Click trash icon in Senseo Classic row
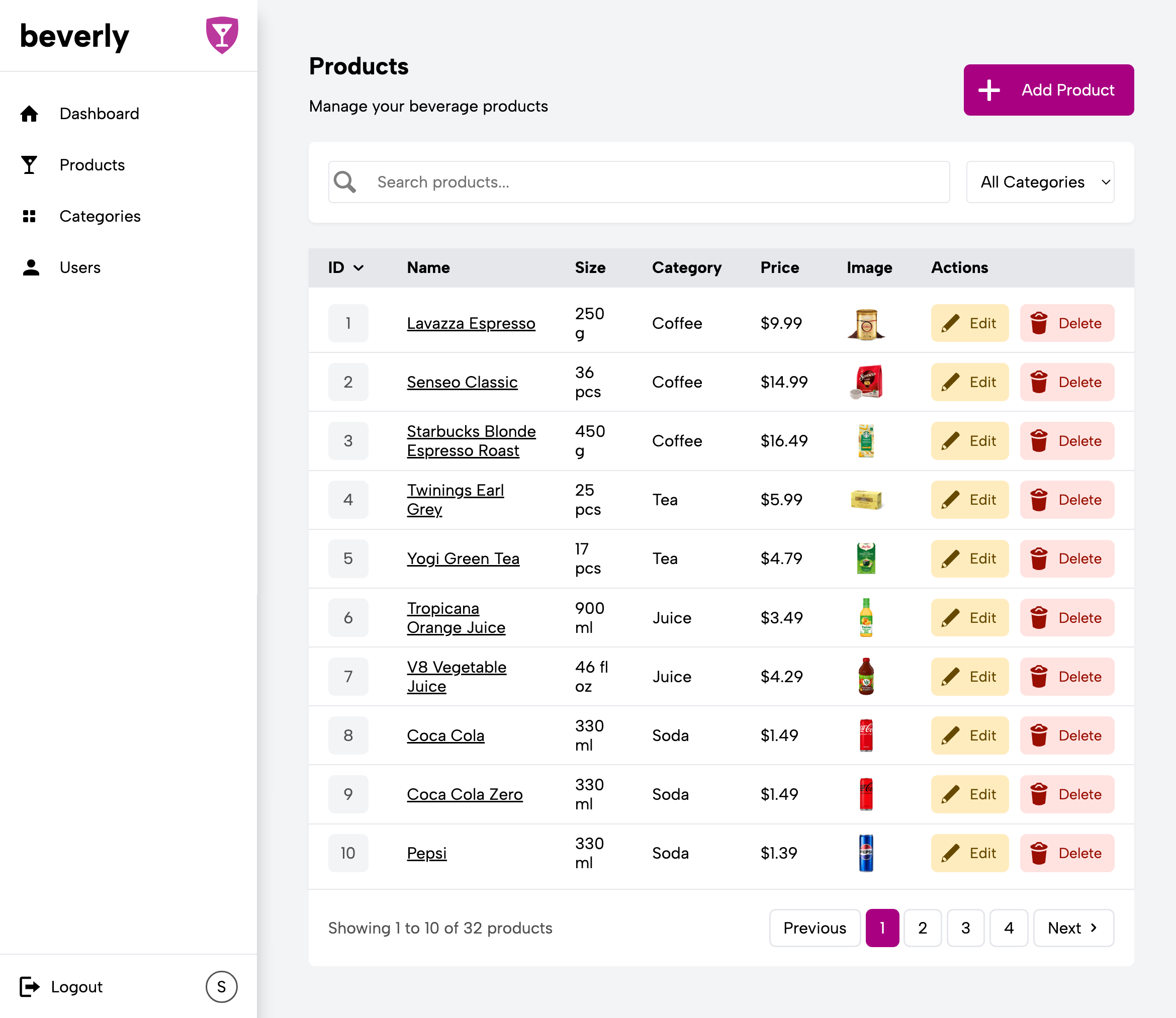This screenshot has width=1176, height=1018. (1039, 383)
